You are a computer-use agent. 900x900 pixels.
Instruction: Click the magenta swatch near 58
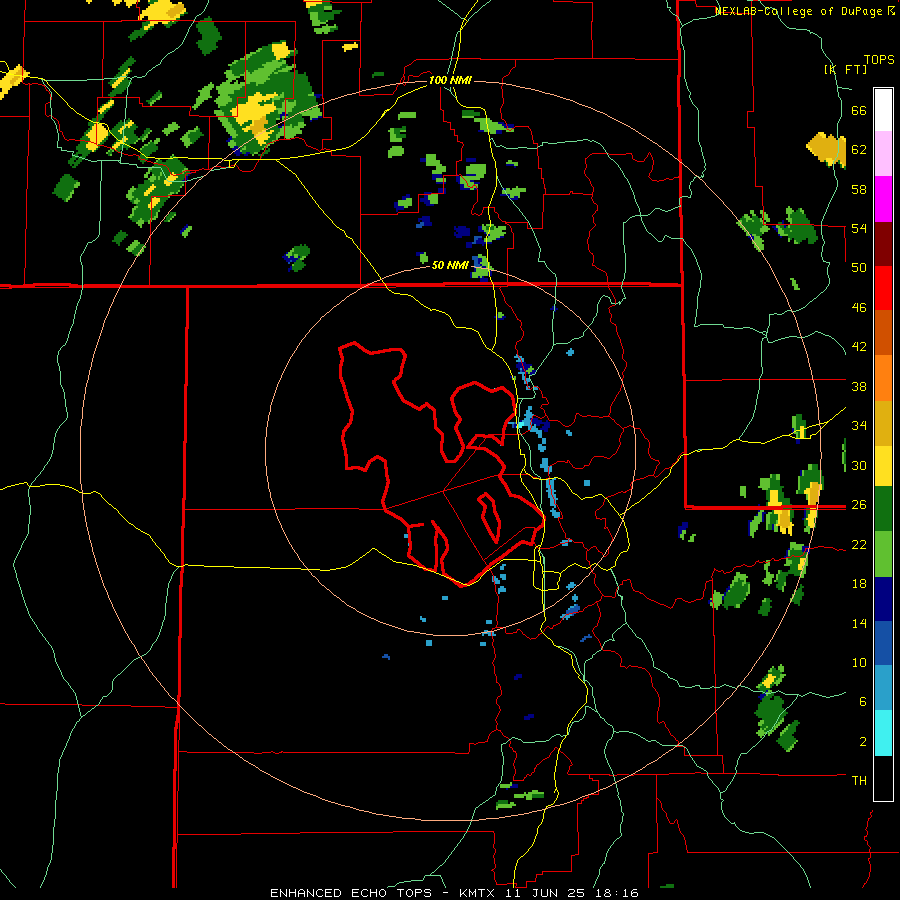pos(883,199)
